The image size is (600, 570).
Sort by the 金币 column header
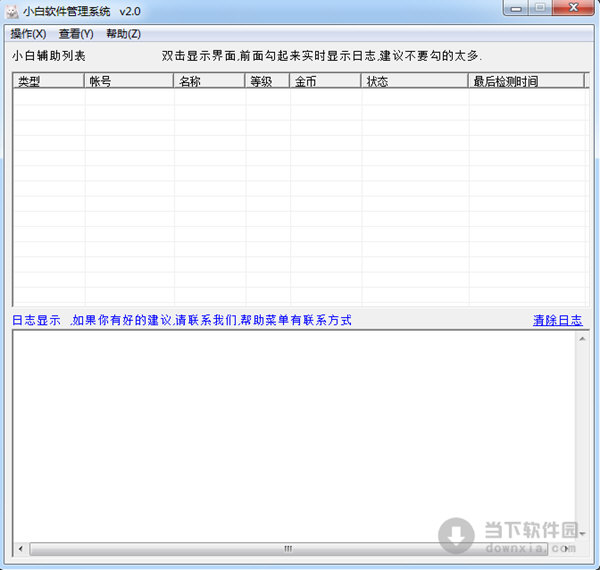tap(325, 81)
